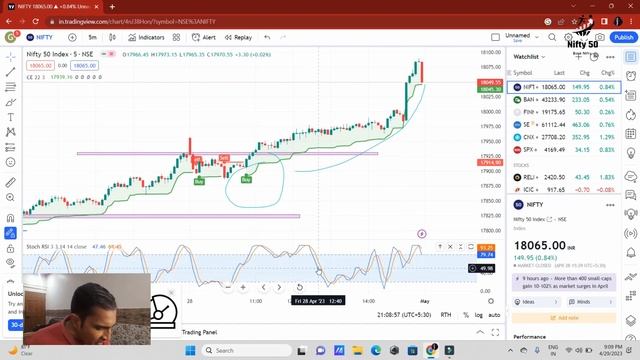Open notifications bell in right sidebar
Image resolution: width=640 pixels, height=360 pixels.
coord(631,253)
